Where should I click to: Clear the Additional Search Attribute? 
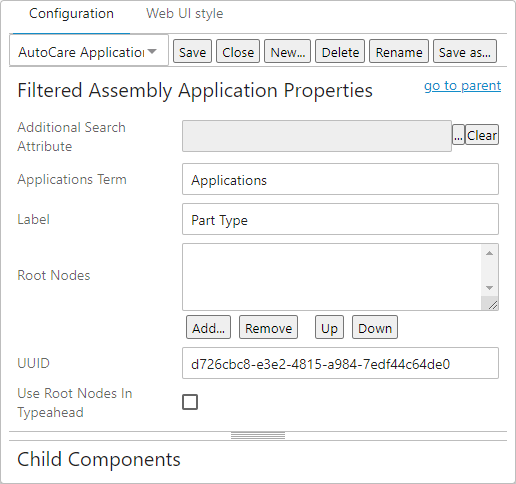[482, 135]
